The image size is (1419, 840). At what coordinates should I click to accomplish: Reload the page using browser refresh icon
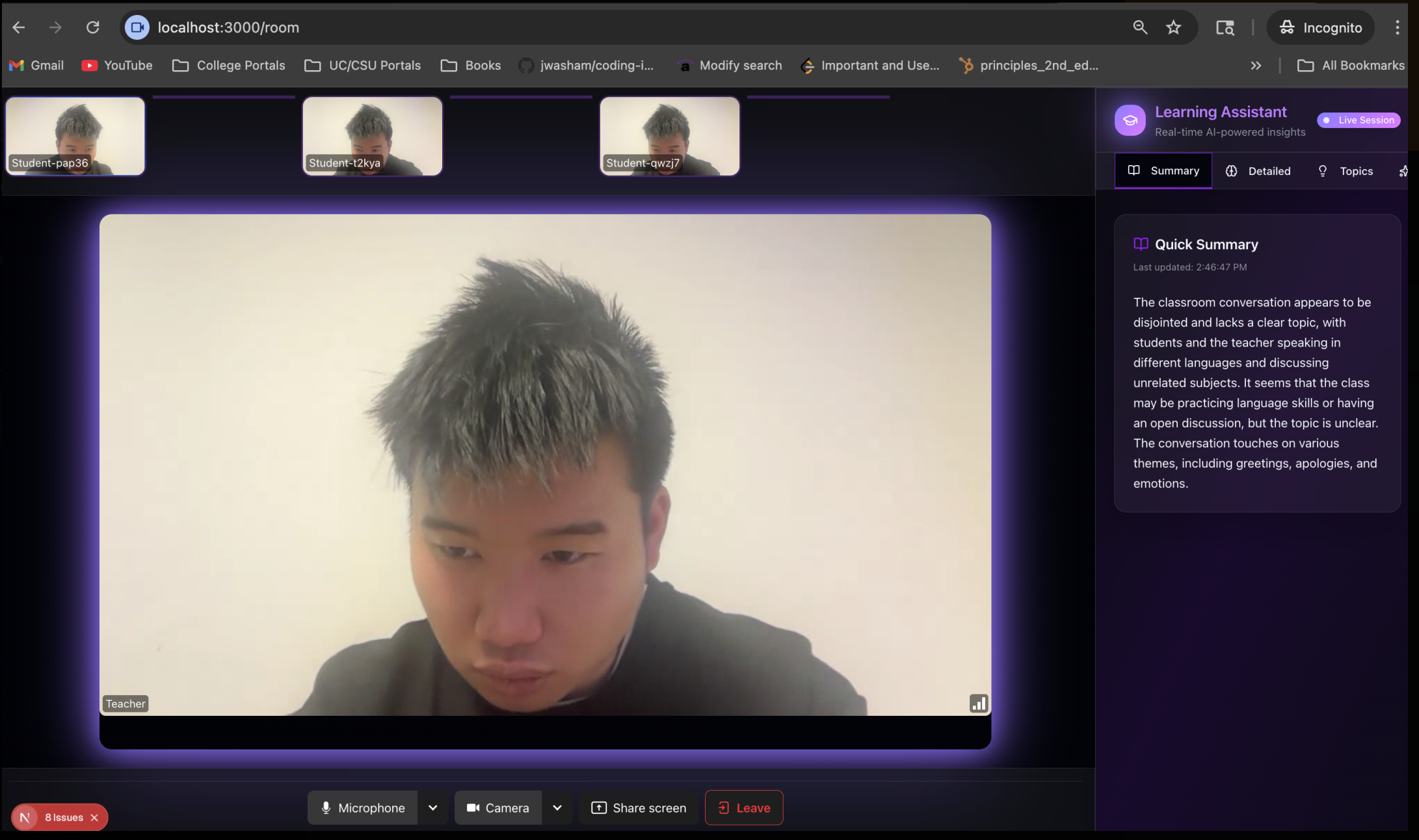[93, 27]
